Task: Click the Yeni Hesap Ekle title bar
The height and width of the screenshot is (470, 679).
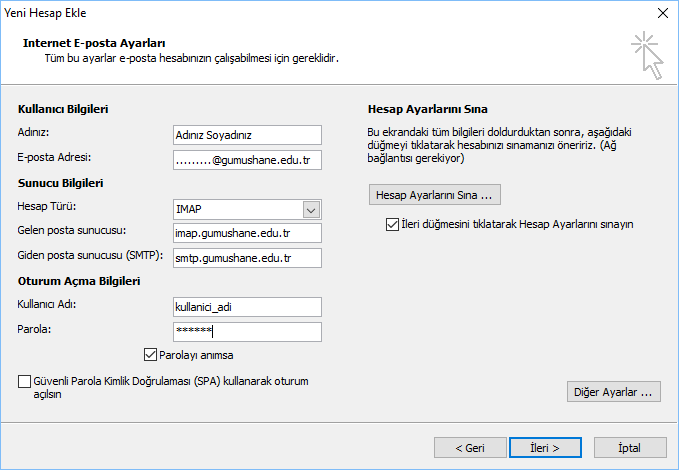Action: 300,13
